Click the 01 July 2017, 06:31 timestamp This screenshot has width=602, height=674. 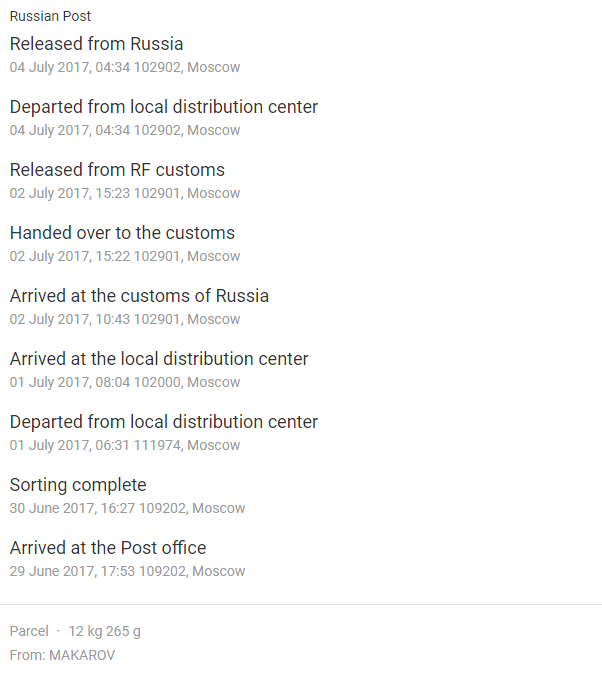125,445
